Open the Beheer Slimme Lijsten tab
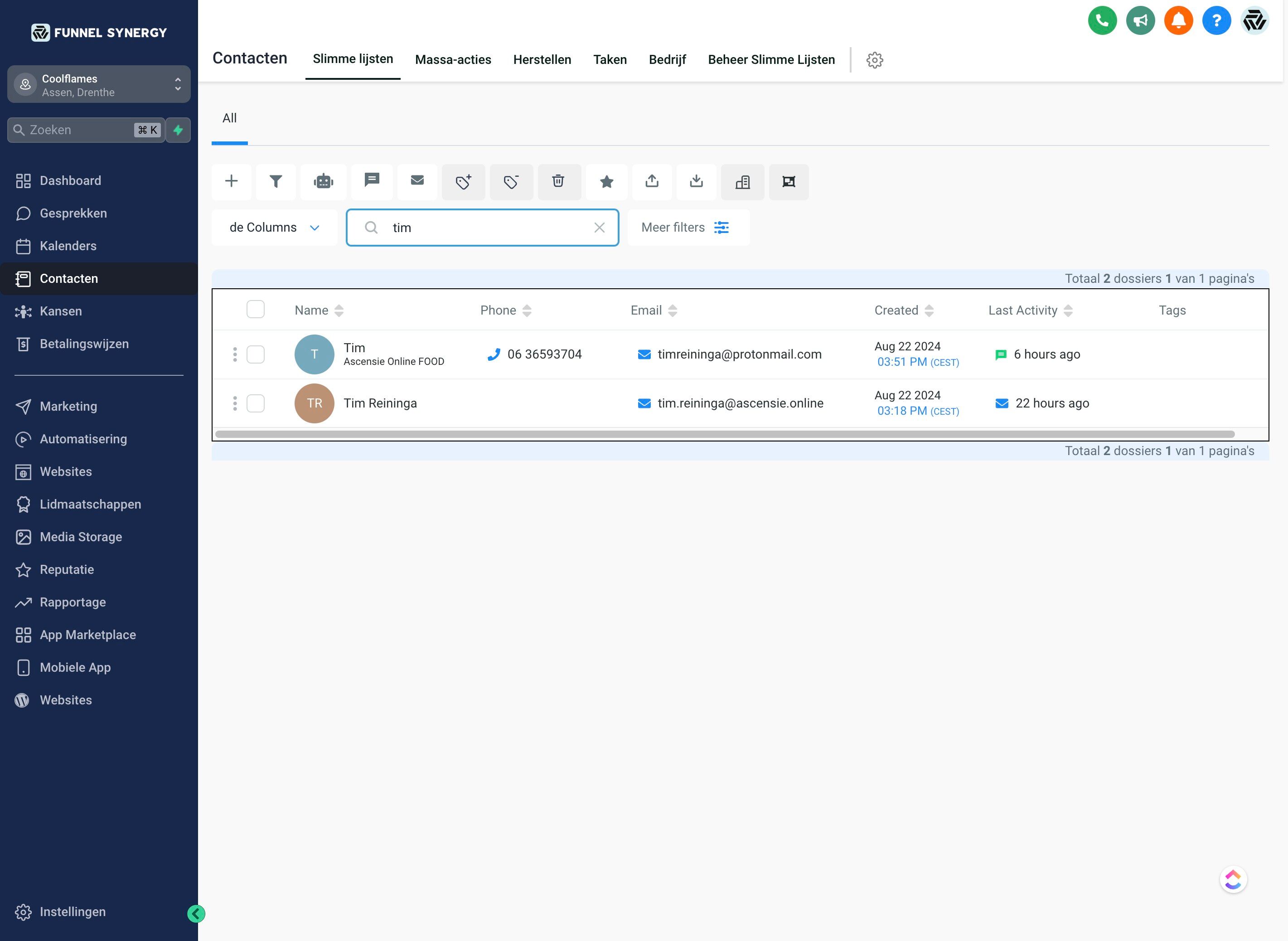 (771, 60)
